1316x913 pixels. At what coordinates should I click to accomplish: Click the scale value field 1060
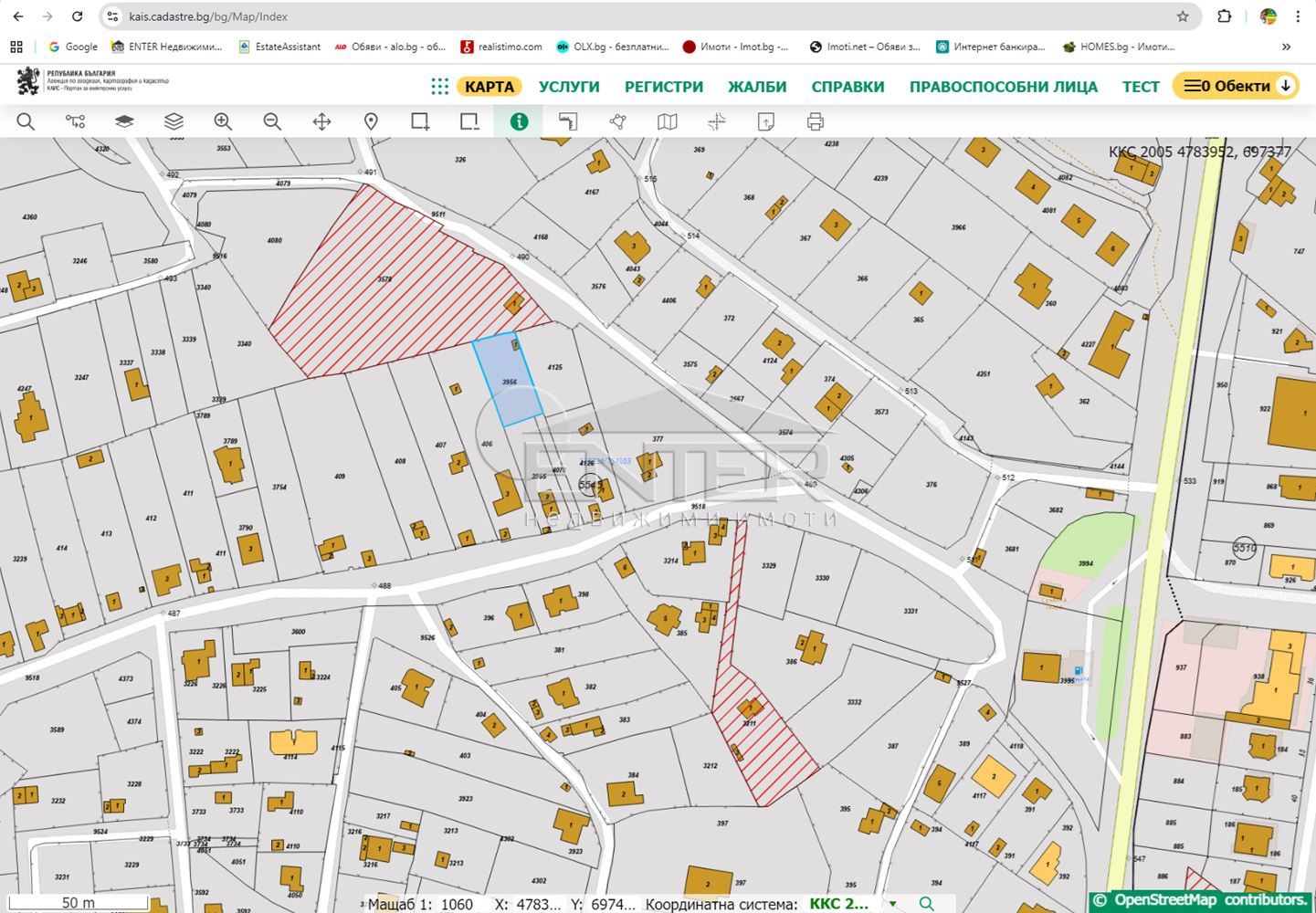click(x=457, y=904)
